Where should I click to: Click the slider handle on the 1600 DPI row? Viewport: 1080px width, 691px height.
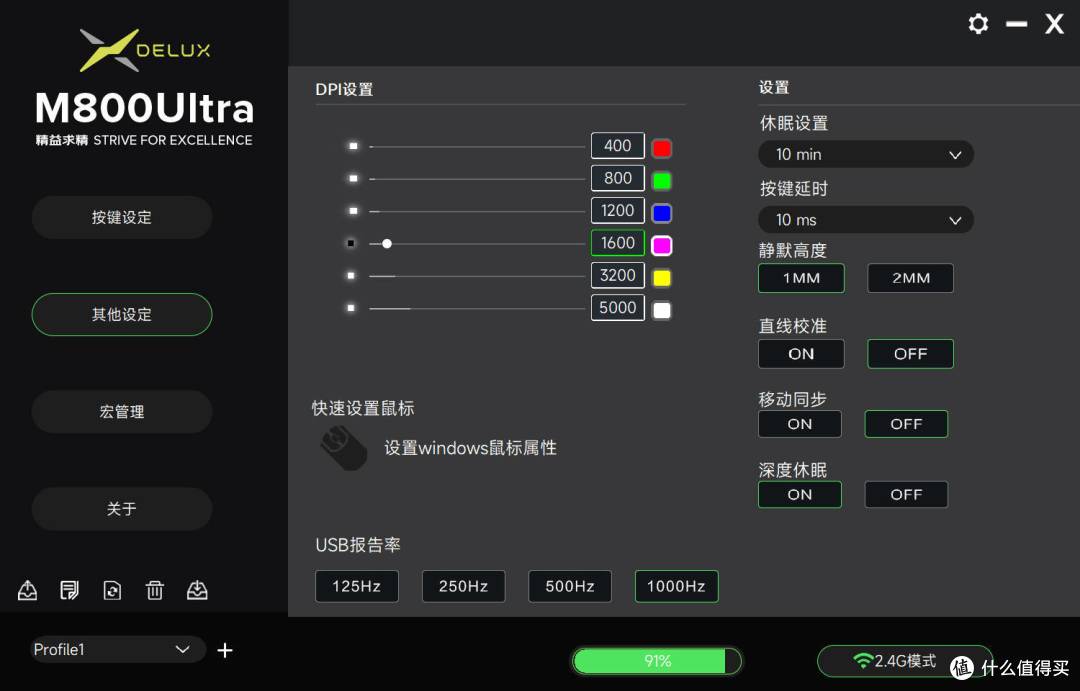point(387,244)
